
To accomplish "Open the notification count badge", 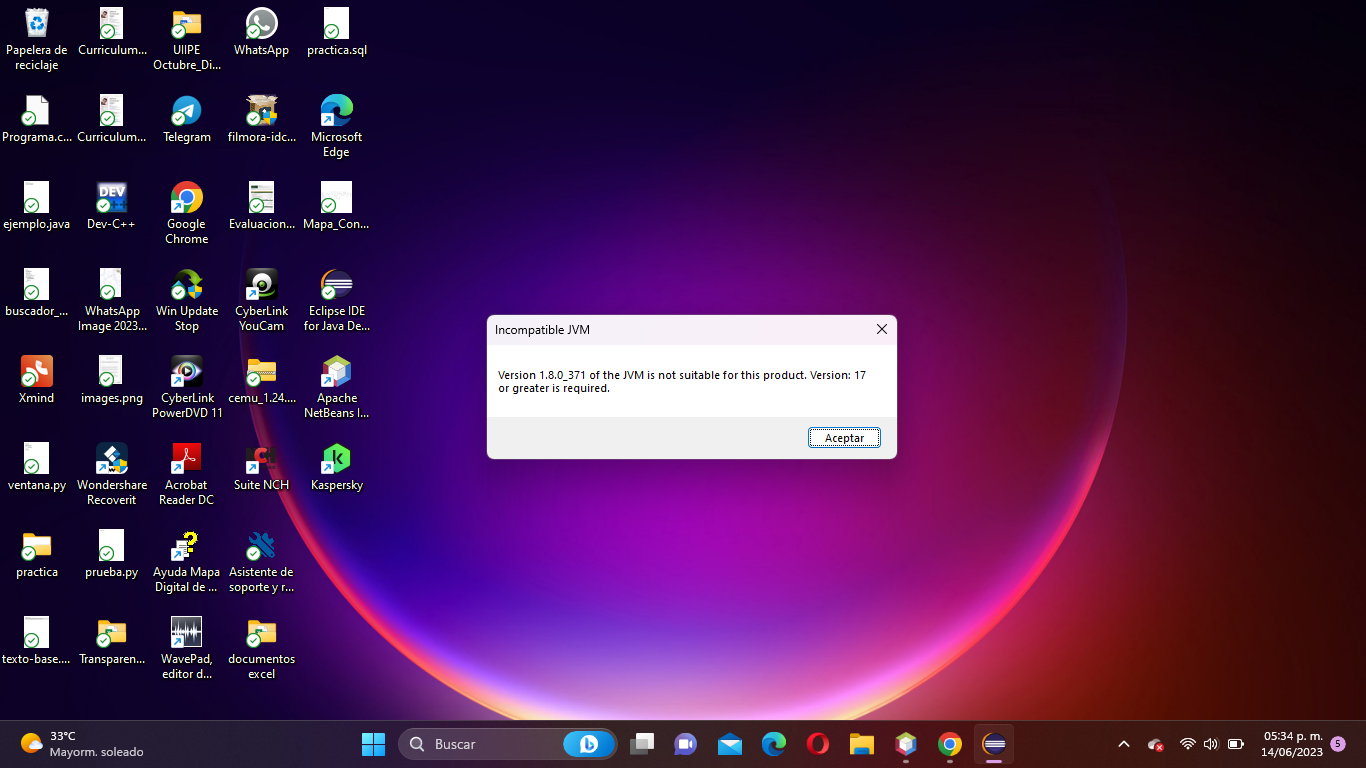I will click(1338, 744).
